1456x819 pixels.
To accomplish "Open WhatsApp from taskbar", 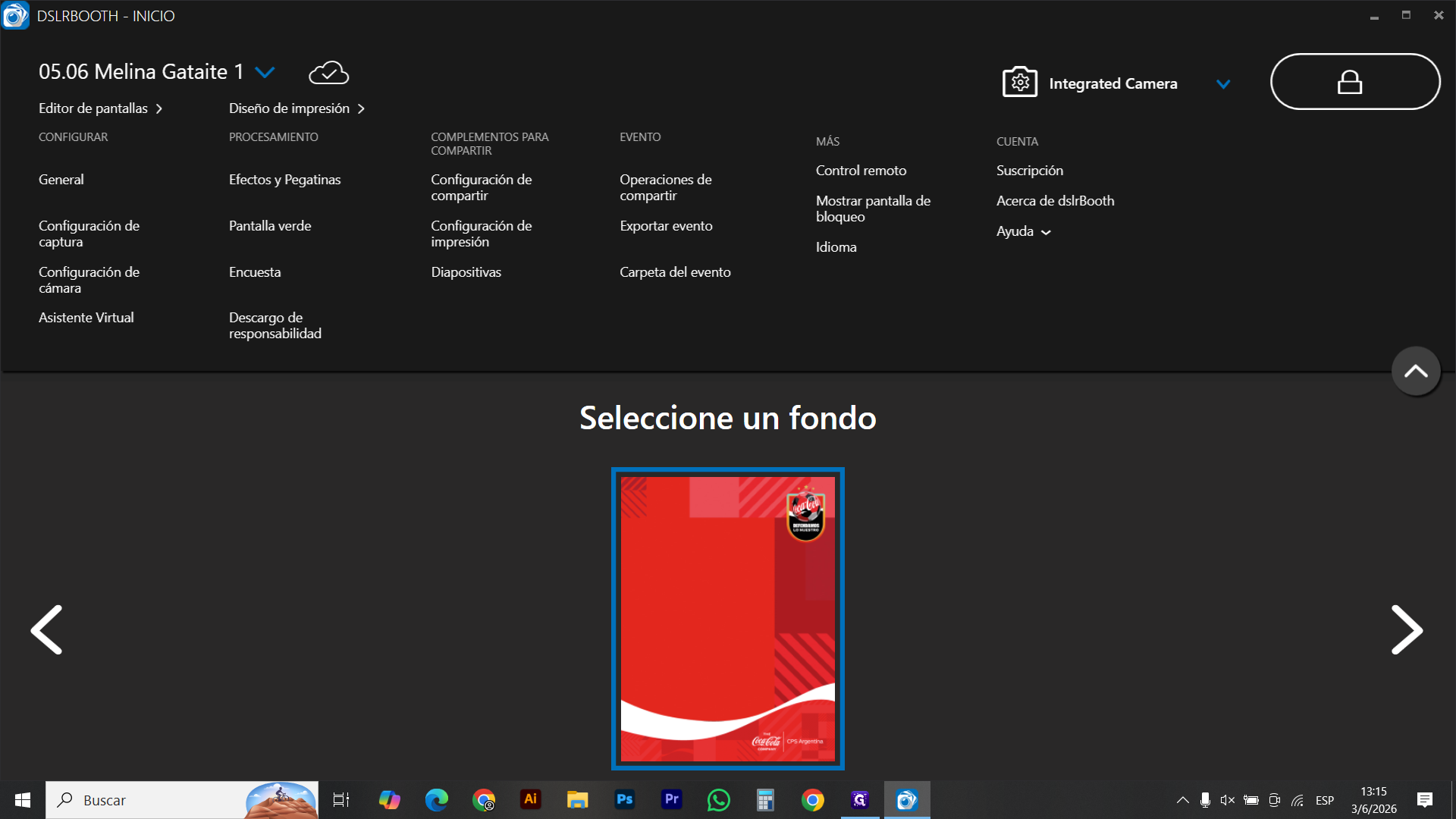I will pyautogui.click(x=718, y=800).
